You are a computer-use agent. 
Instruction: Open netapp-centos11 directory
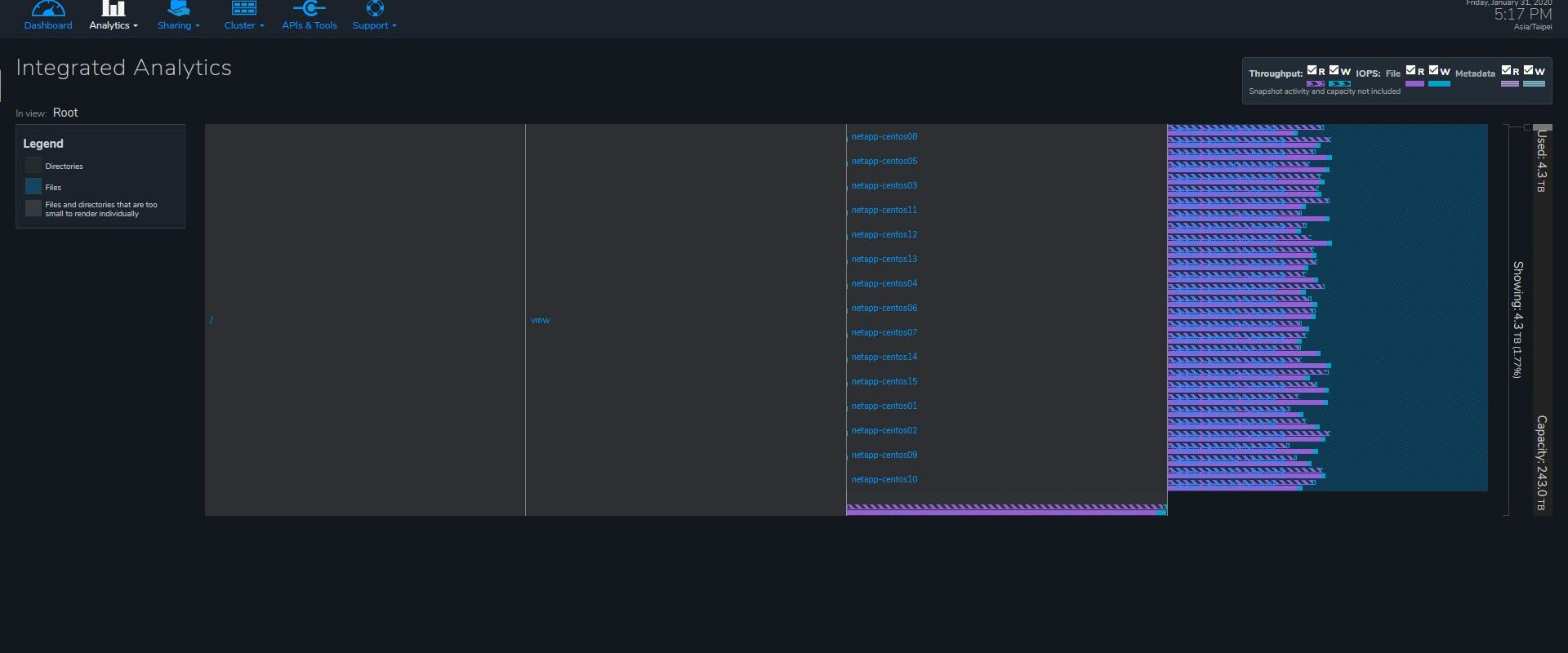pos(884,210)
